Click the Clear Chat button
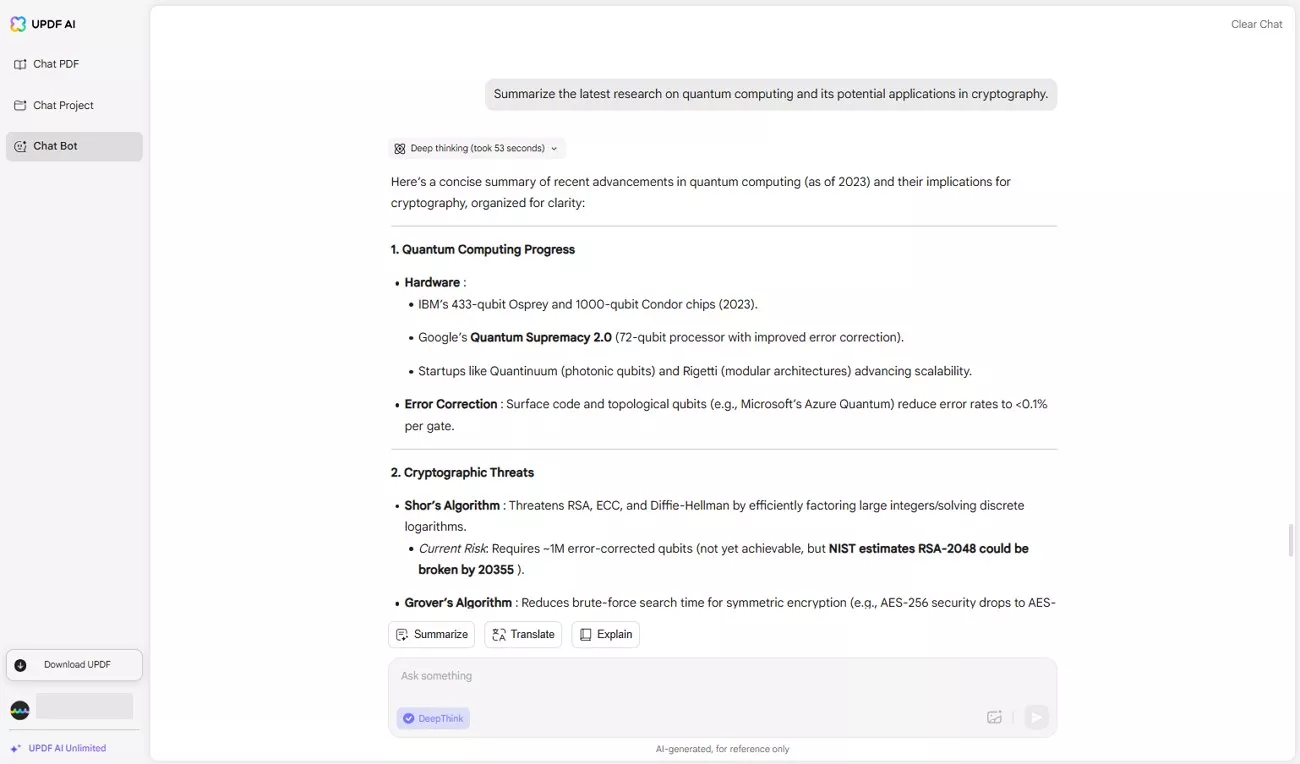Image resolution: width=1300 pixels, height=764 pixels. pos(1256,24)
